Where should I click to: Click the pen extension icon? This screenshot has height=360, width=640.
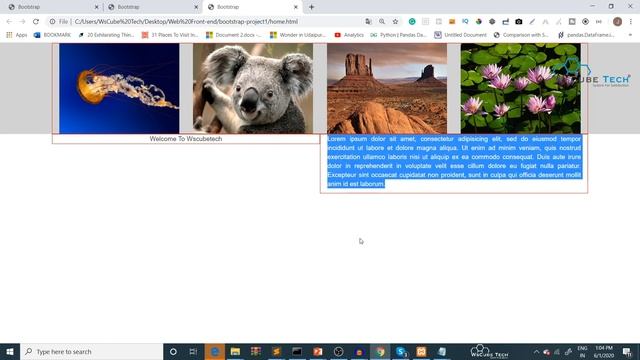point(532,22)
